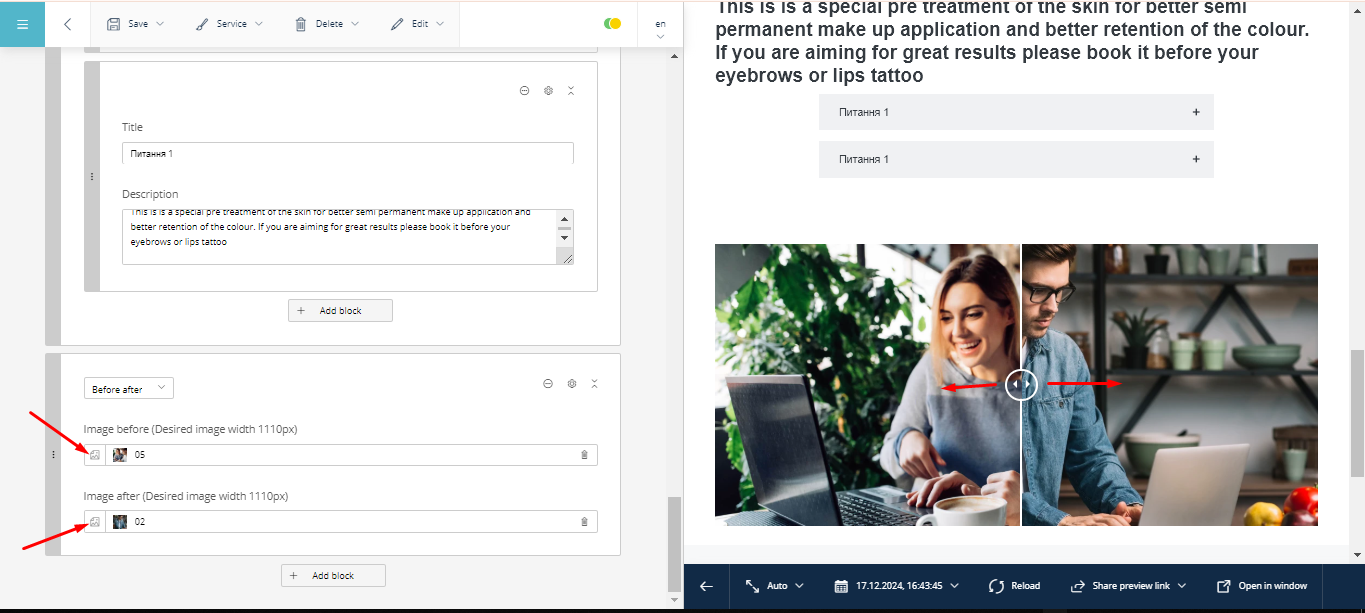This screenshot has width=1365, height=613.
Task: Click the back chevron in top toolbar
Action: 67,24
